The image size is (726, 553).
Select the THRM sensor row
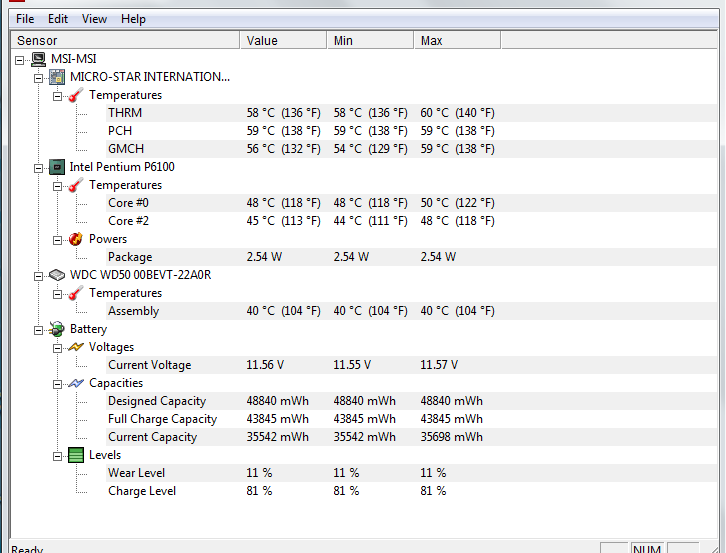[x=411, y=113]
